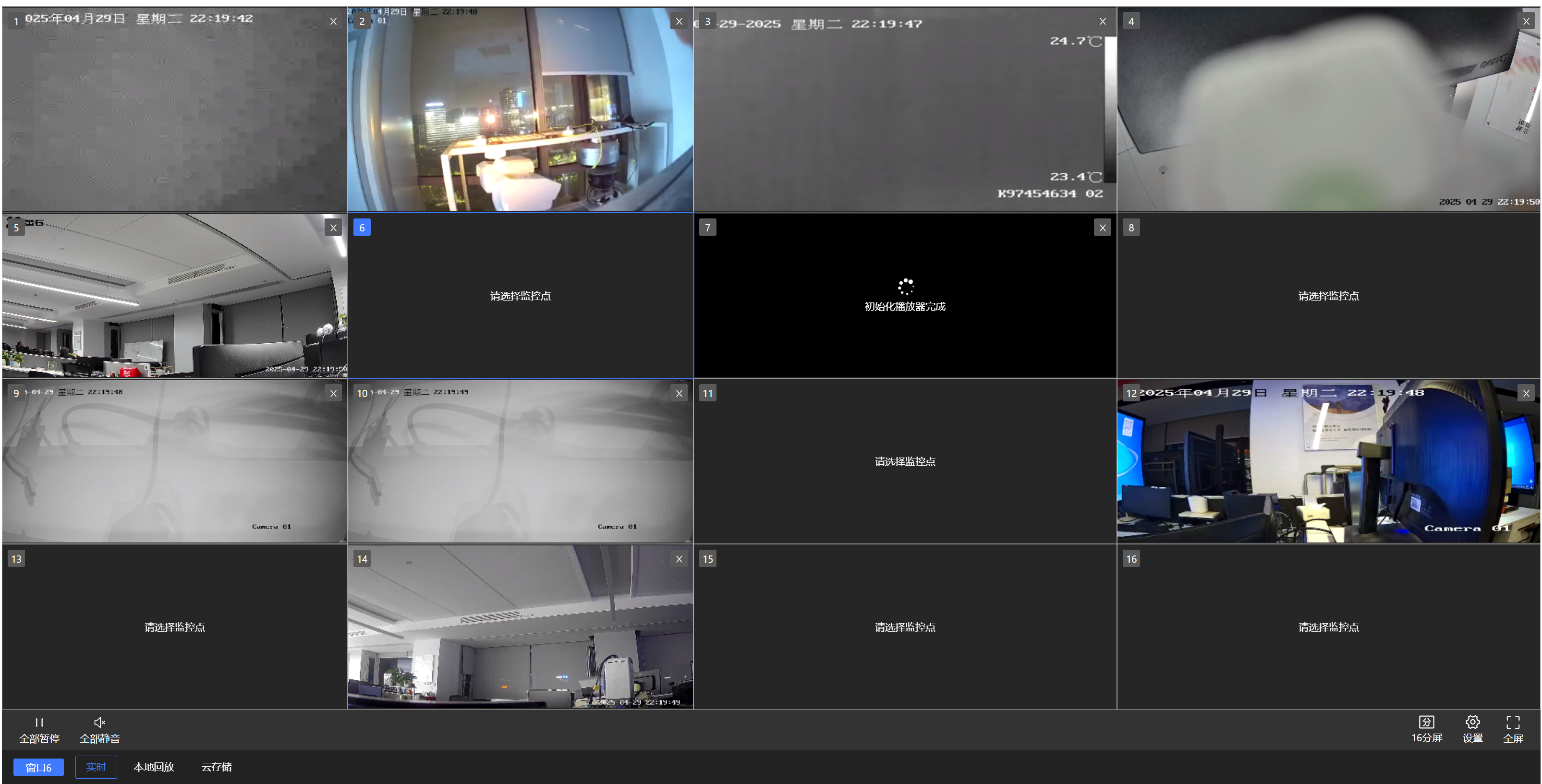The image size is (1542, 784).
Task: Close loading player in window 7
Action: pyautogui.click(x=1103, y=228)
